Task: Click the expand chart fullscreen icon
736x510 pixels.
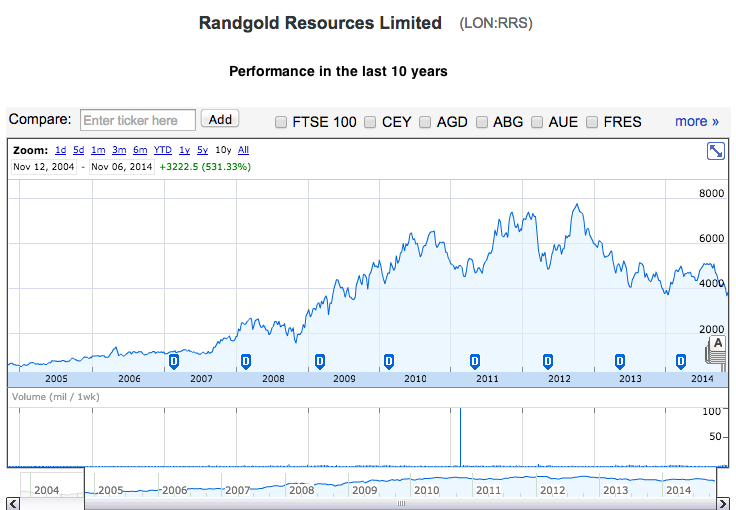Action: pyautogui.click(x=715, y=150)
